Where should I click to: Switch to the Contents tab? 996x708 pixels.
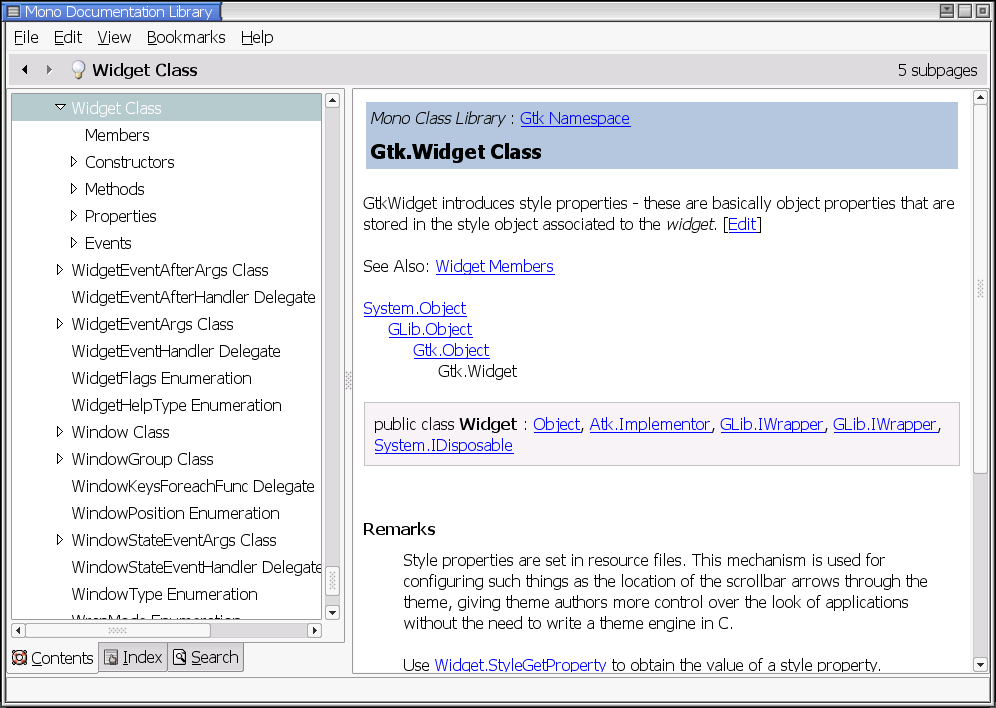click(x=53, y=658)
